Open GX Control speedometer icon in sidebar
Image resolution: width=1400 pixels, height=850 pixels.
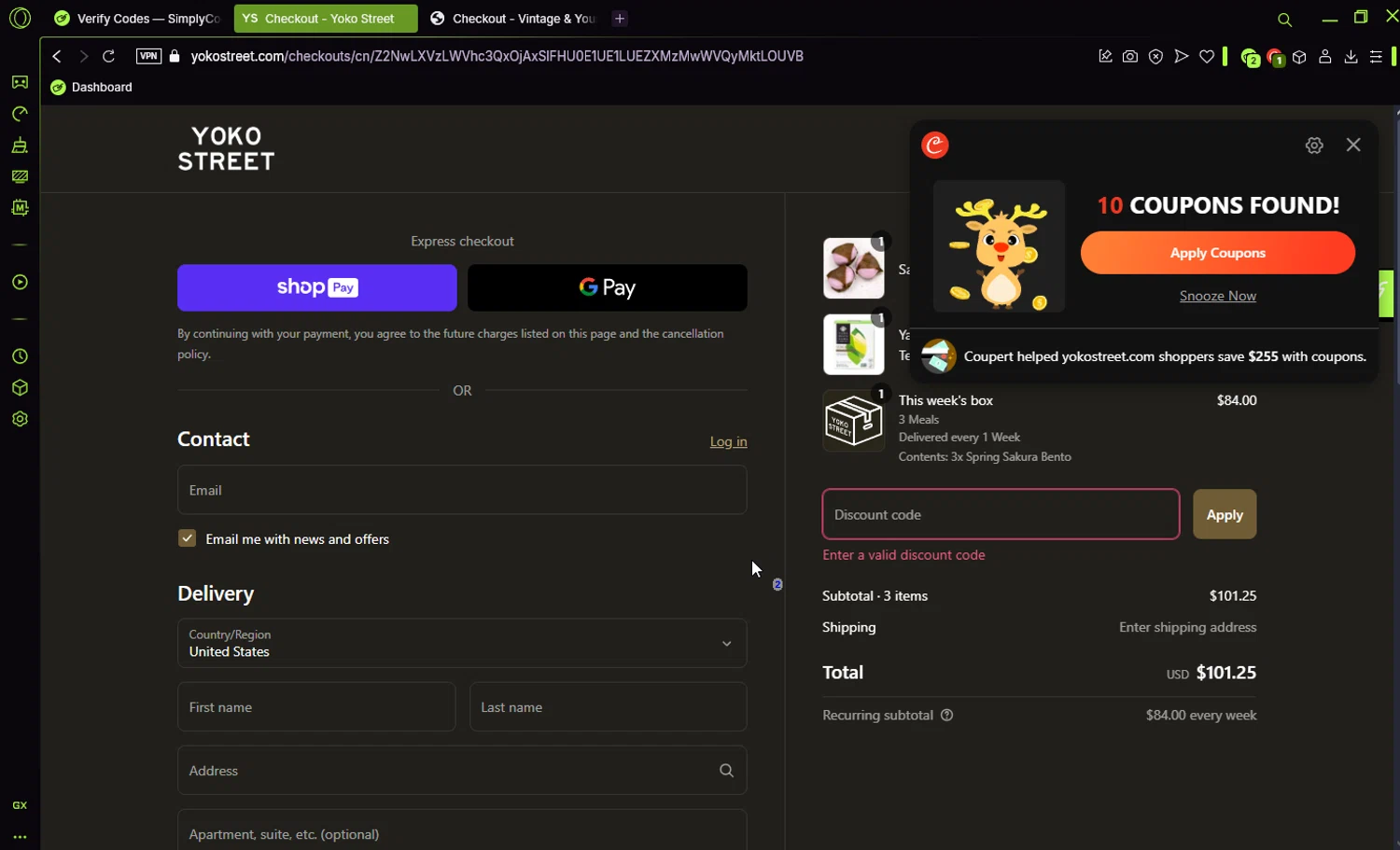coord(20,114)
